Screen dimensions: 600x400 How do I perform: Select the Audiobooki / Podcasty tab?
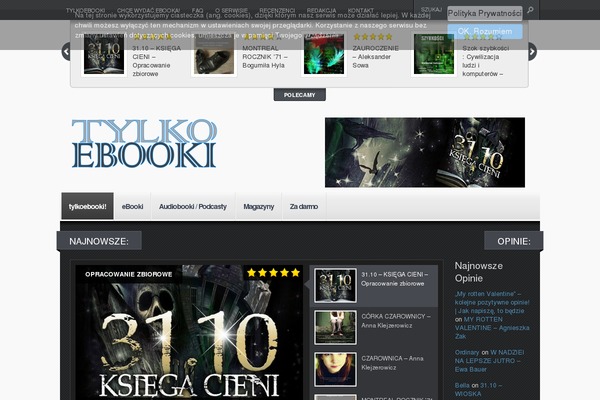click(x=193, y=206)
